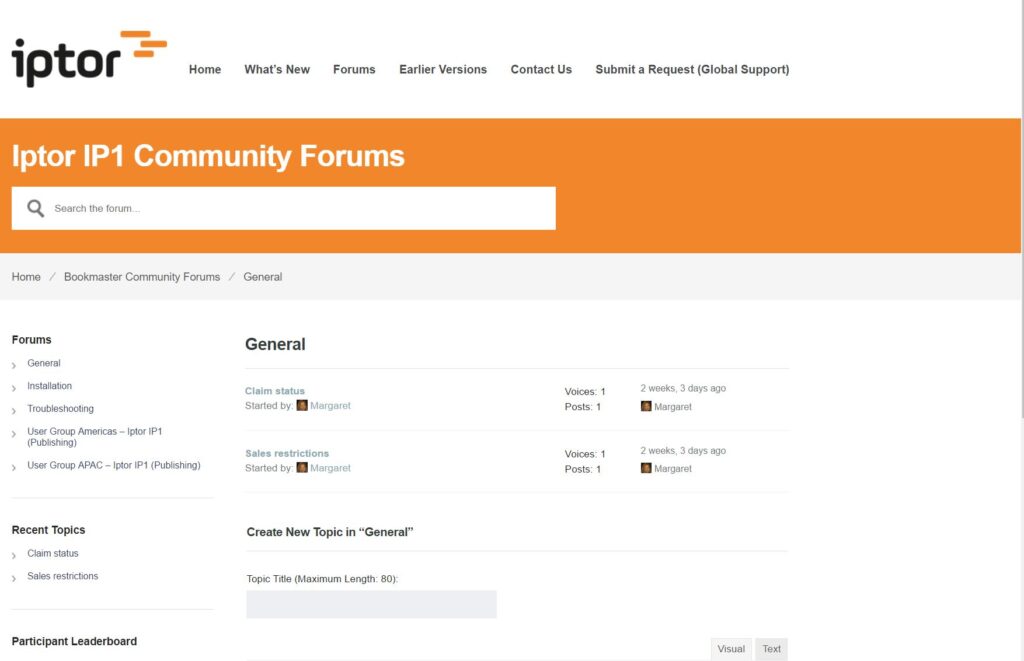Viewport: 1024px width, 661px height.
Task: Click the page vertical scrollbar
Action: click(1022, 209)
